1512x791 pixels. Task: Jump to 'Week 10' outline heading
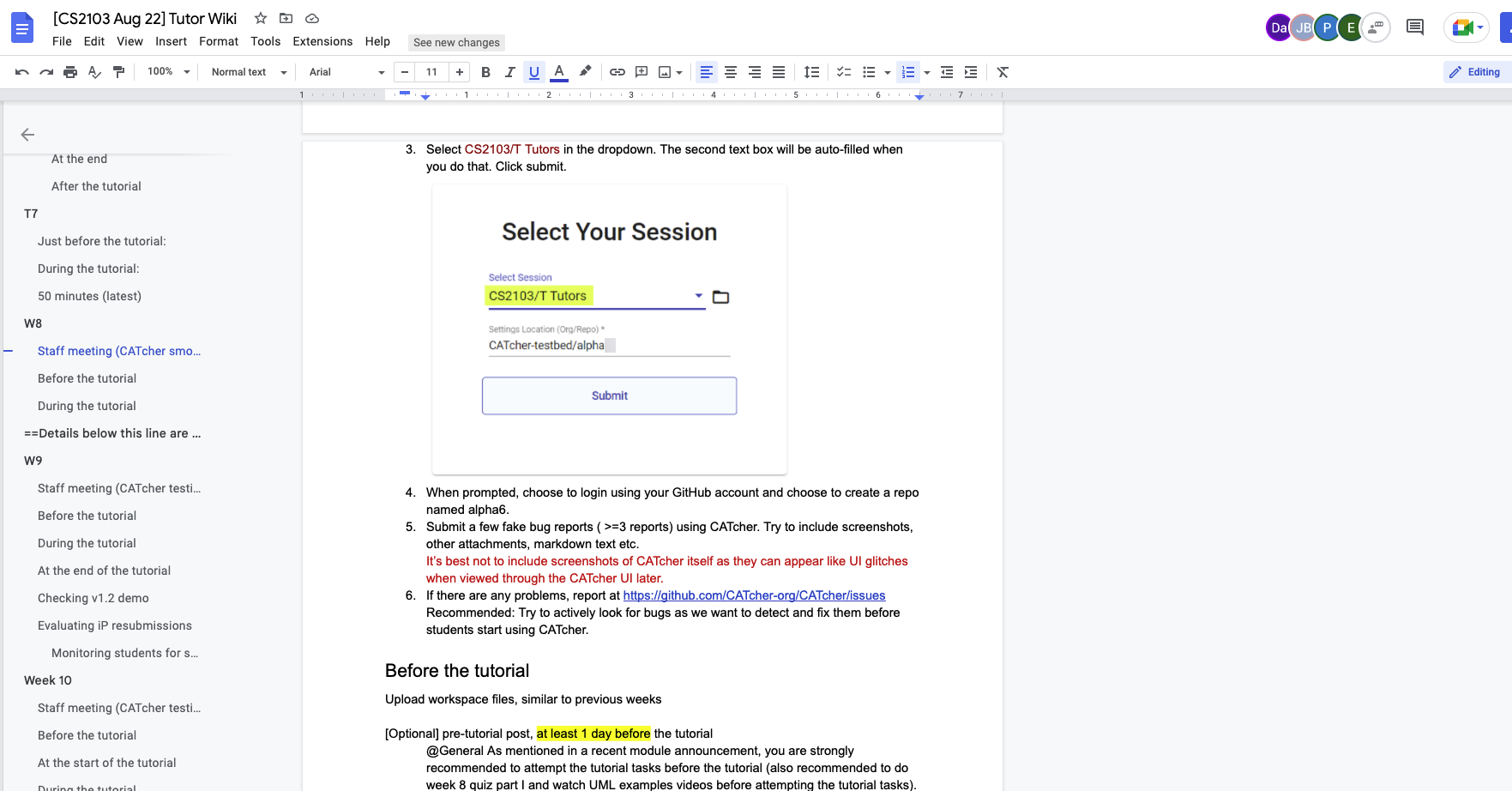coord(48,680)
